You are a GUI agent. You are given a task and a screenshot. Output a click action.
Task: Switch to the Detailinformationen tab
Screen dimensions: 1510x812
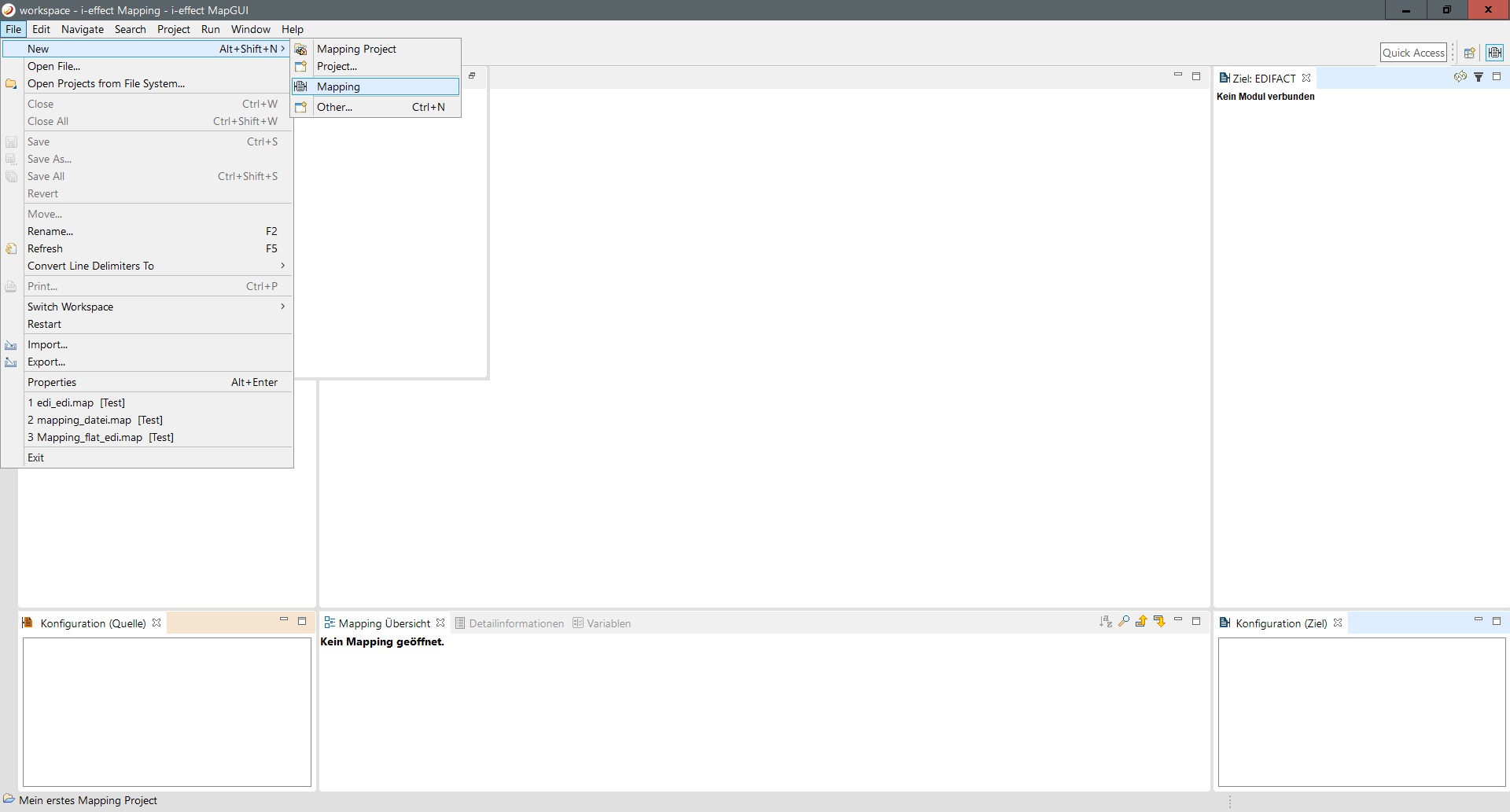coord(516,623)
